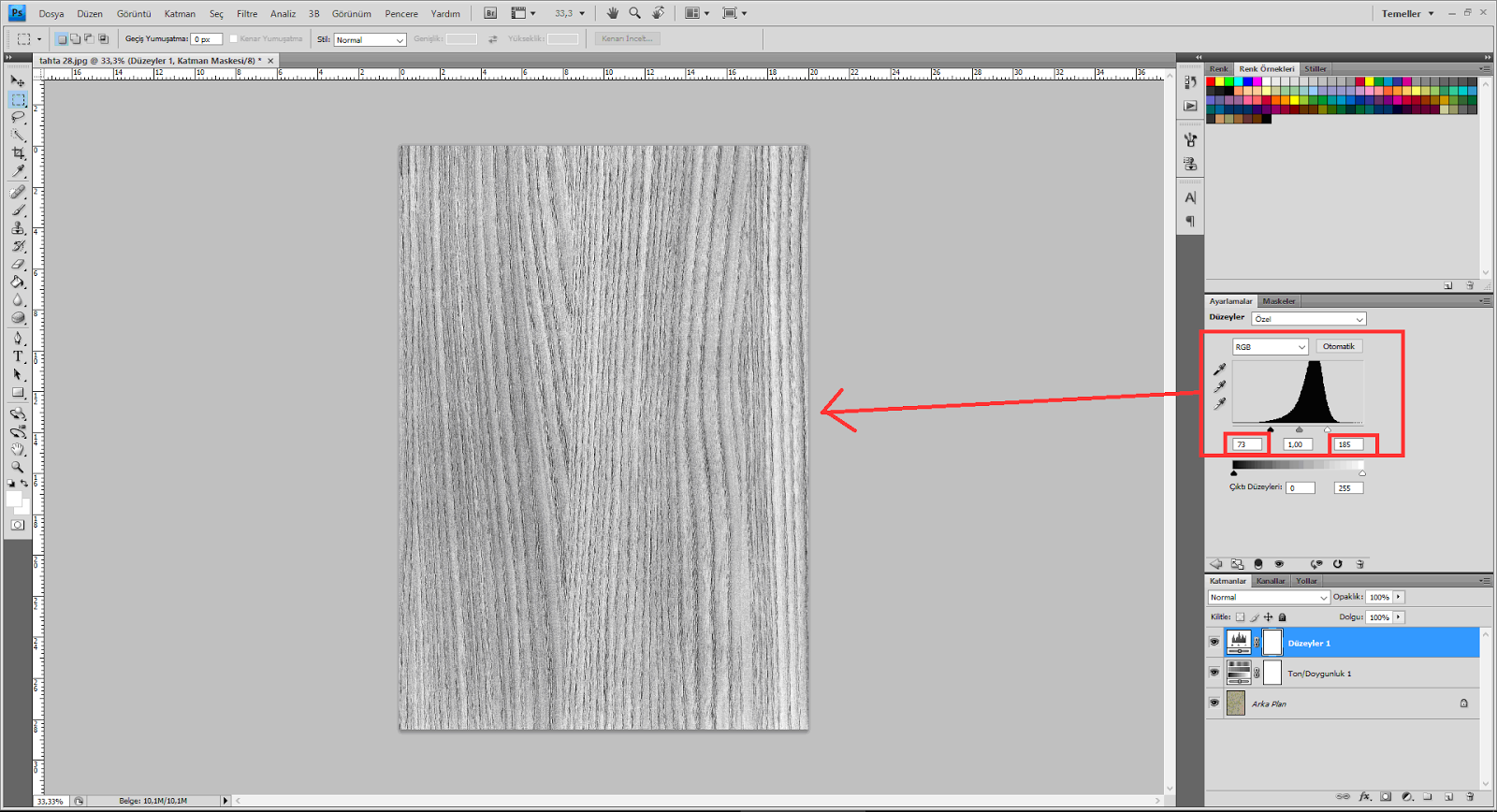Select the Type tool
This screenshot has height=812, width=1497.
point(18,356)
